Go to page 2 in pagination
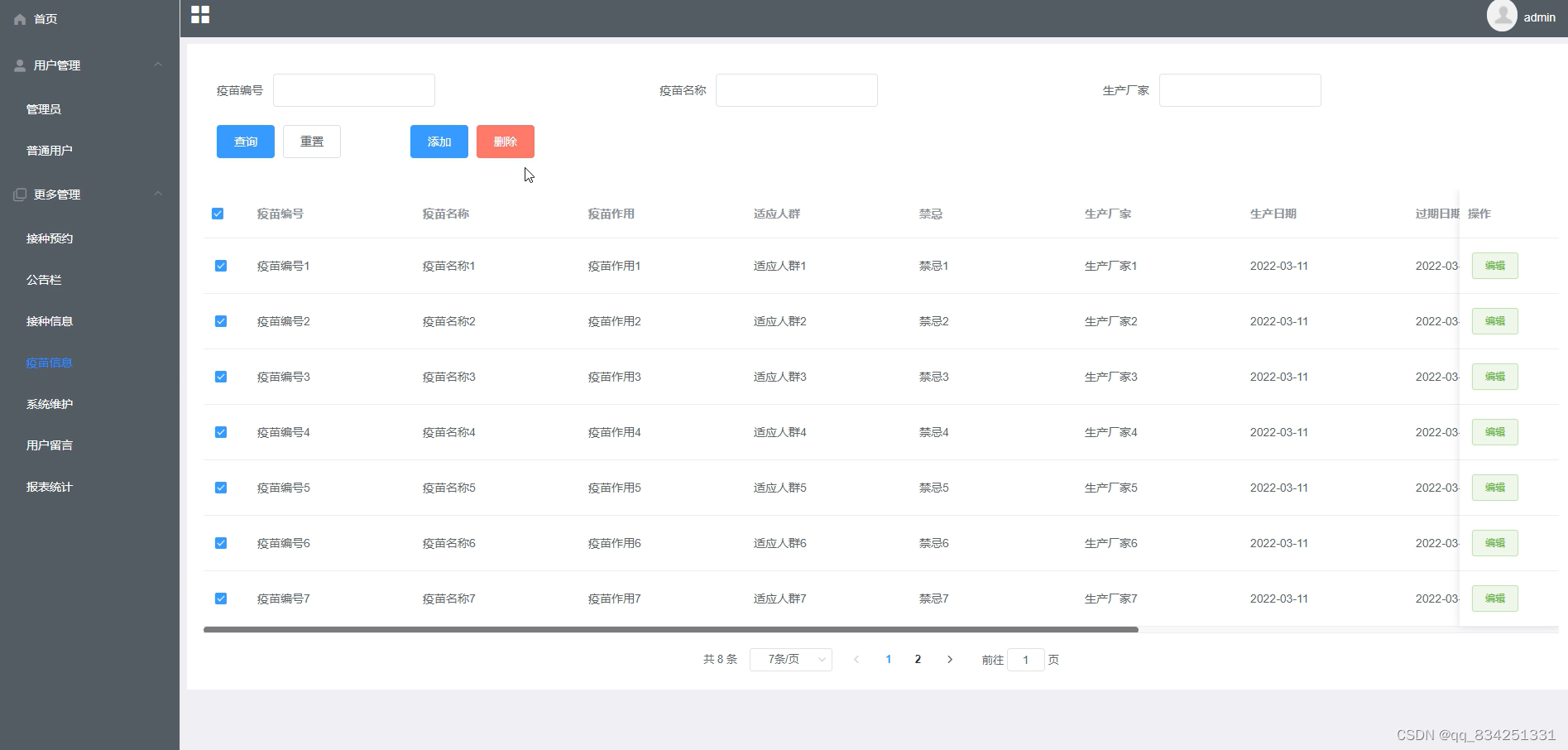The width and height of the screenshot is (1568, 750). click(x=918, y=660)
